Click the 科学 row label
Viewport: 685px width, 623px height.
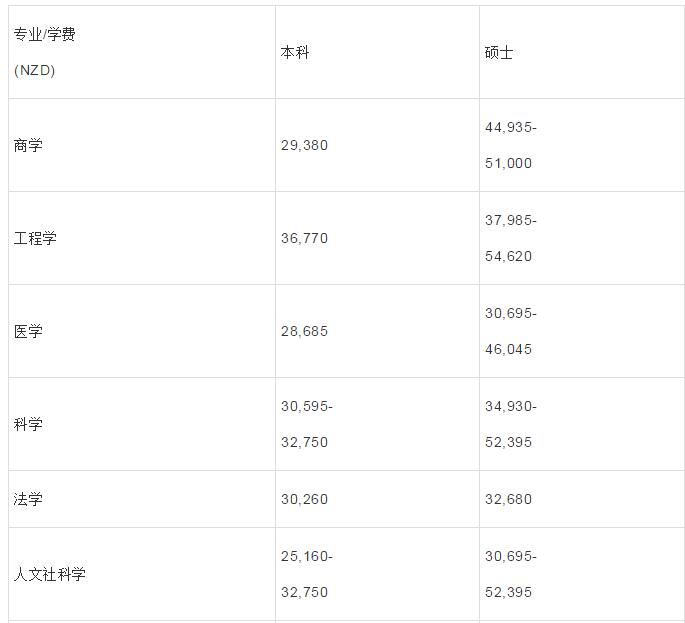28,424
